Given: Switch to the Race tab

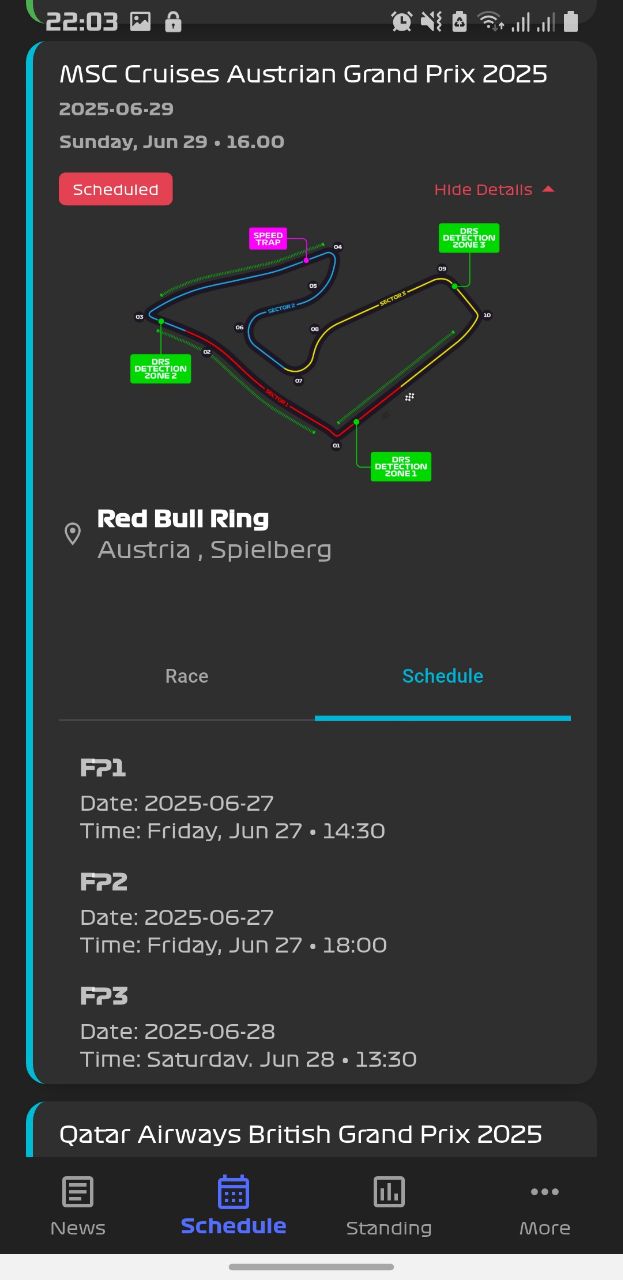Looking at the screenshot, I should tap(187, 677).
